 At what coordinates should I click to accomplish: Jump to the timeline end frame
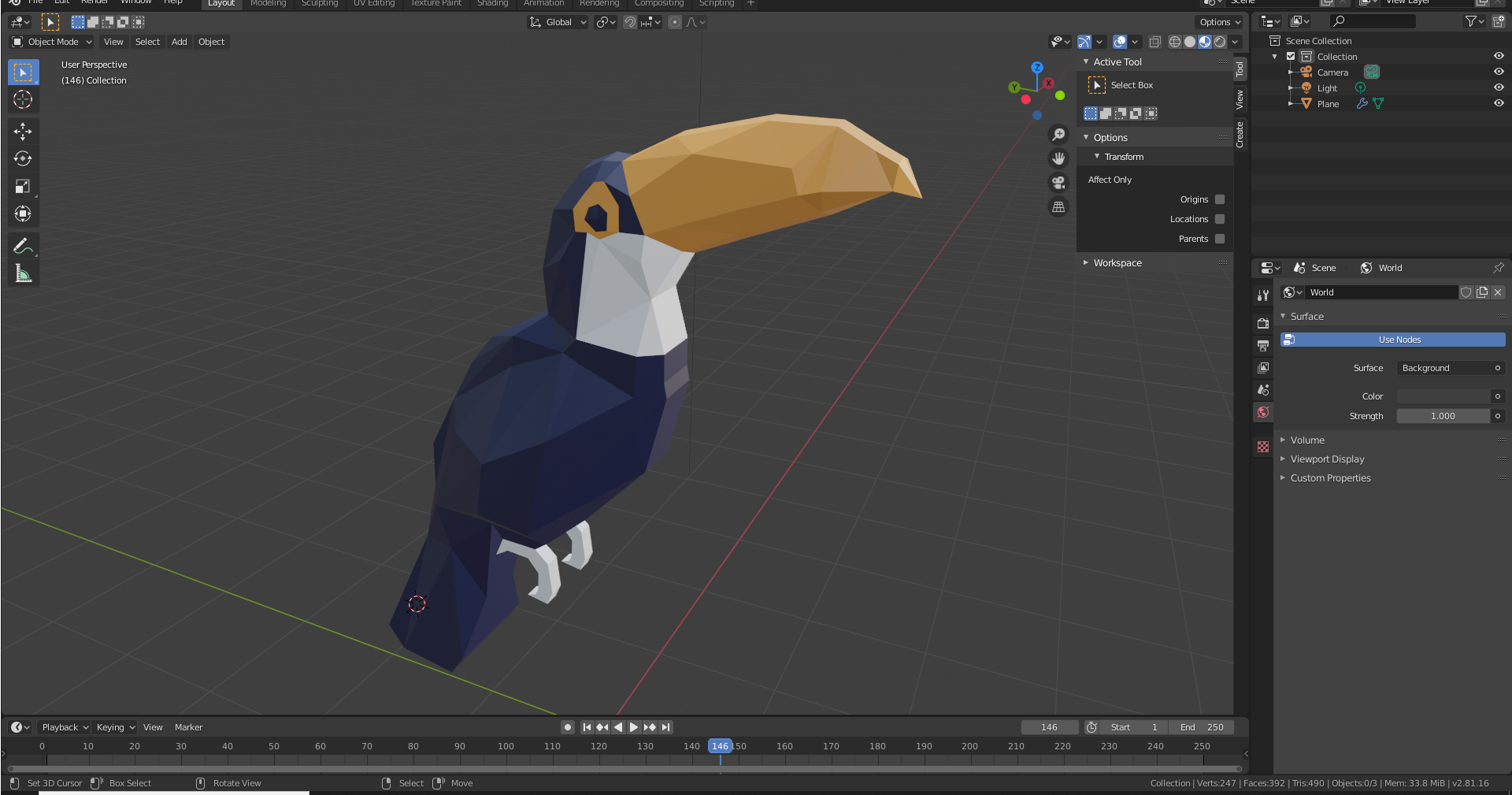coord(666,727)
